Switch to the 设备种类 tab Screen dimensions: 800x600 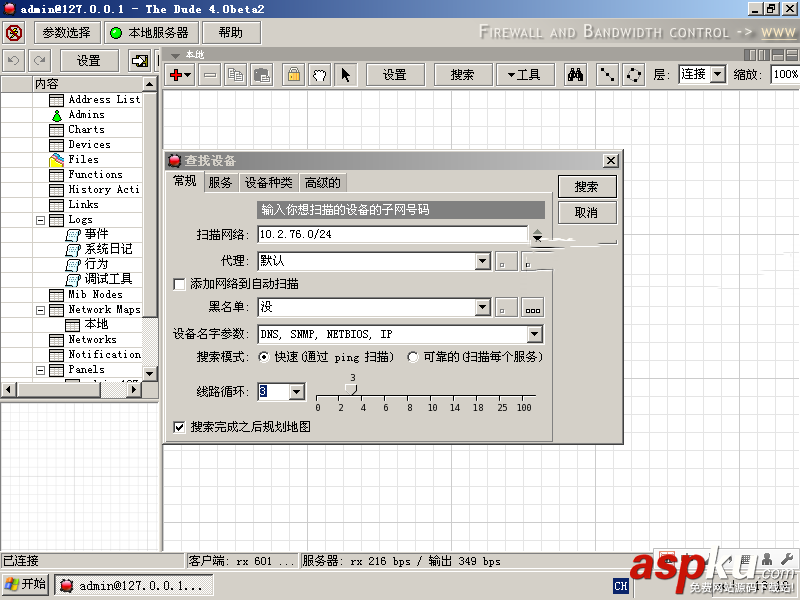pos(268,183)
